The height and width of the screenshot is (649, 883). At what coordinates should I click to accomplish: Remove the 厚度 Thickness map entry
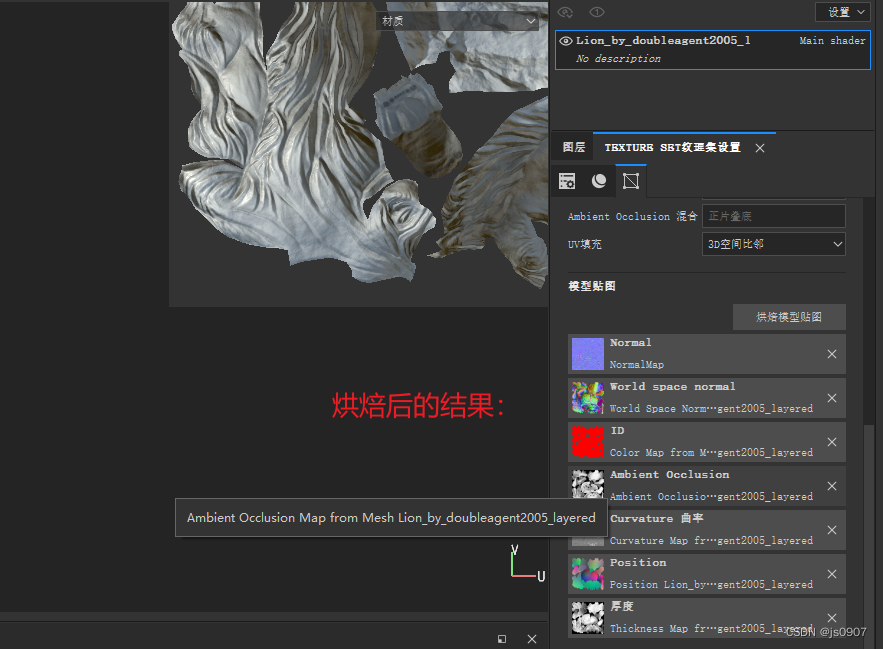831,618
